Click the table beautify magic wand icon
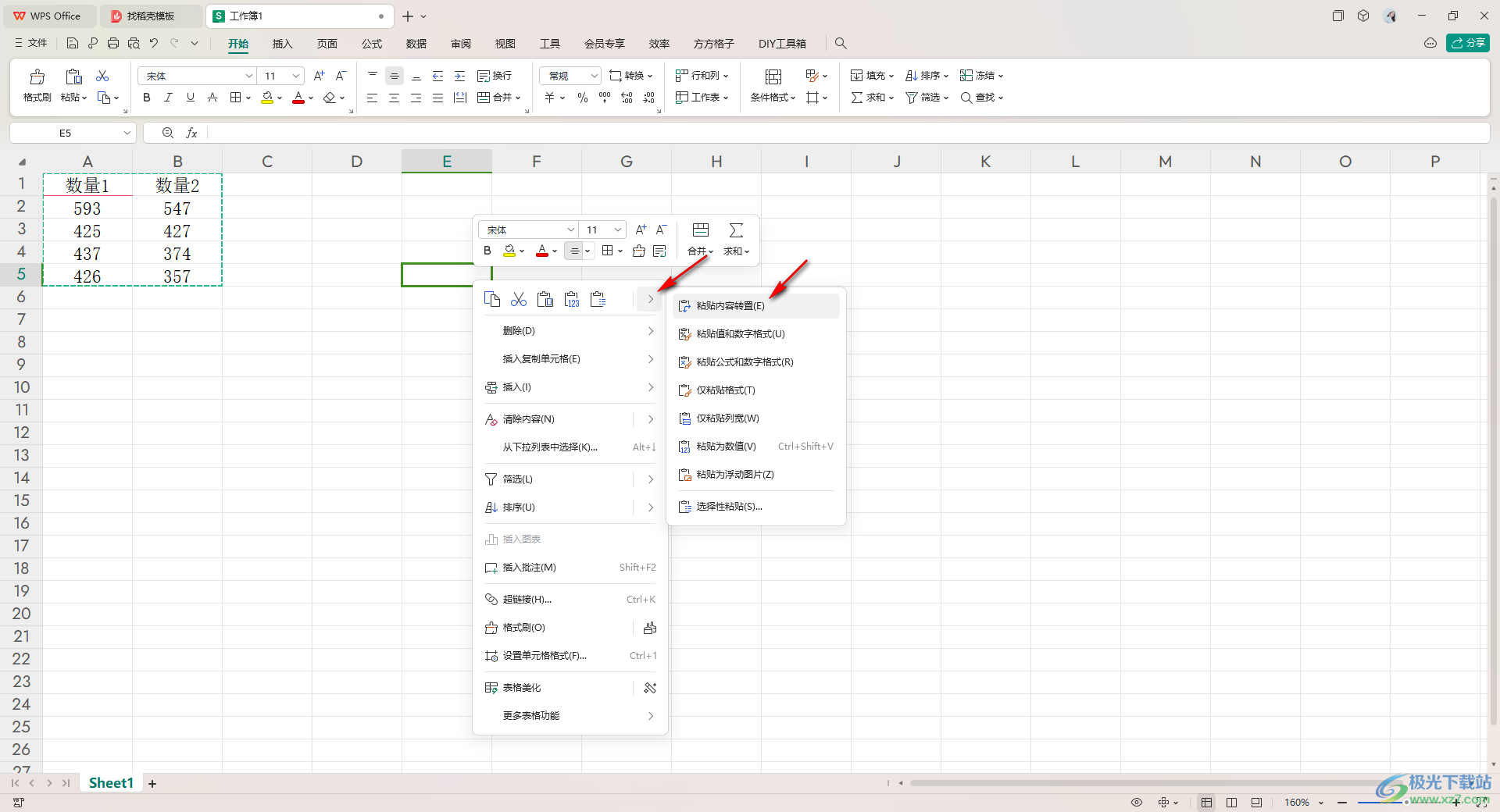Viewport: 1500px width, 812px height. (x=650, y=688)
